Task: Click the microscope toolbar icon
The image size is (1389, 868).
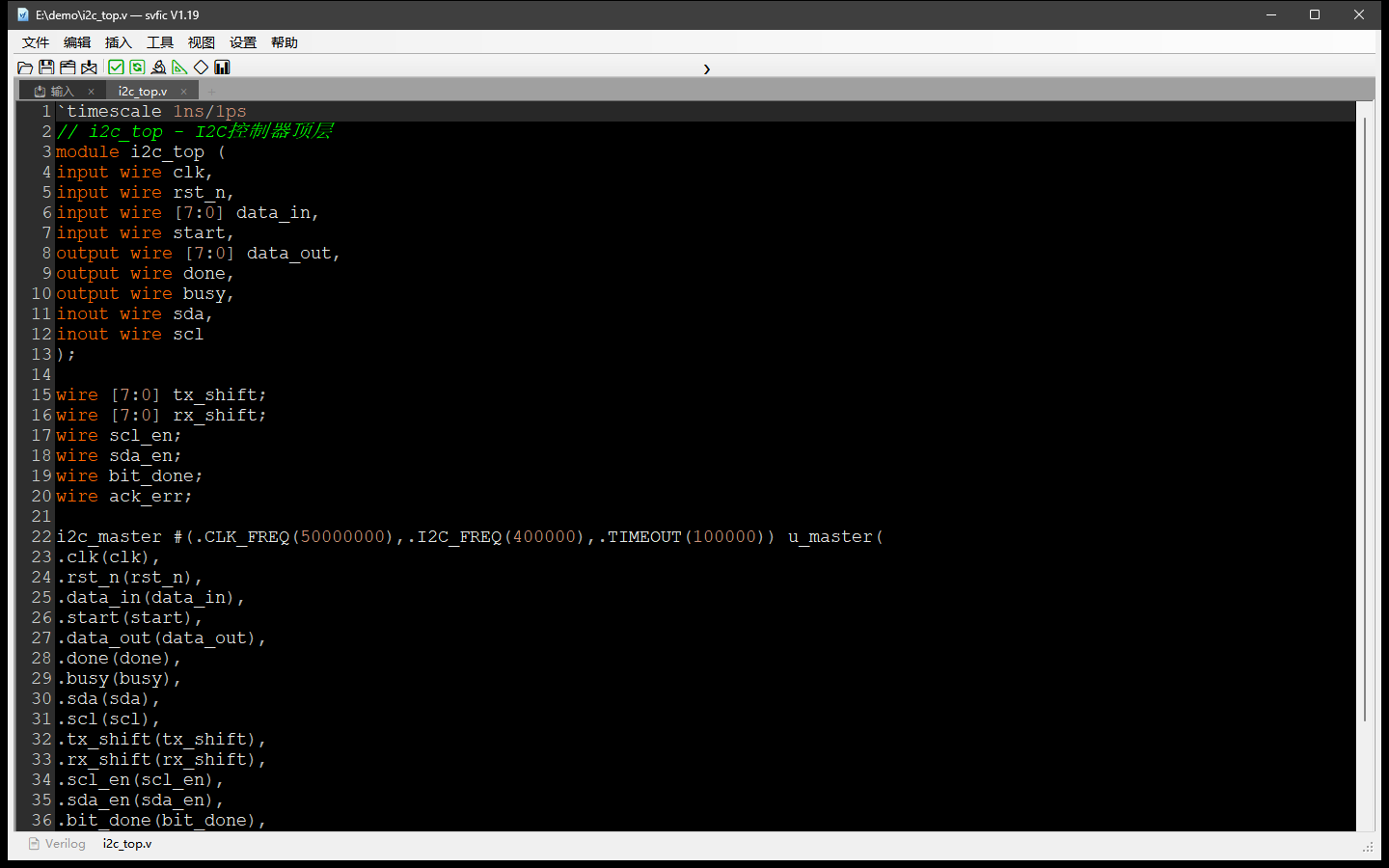Action: click(x=158, y=68)
